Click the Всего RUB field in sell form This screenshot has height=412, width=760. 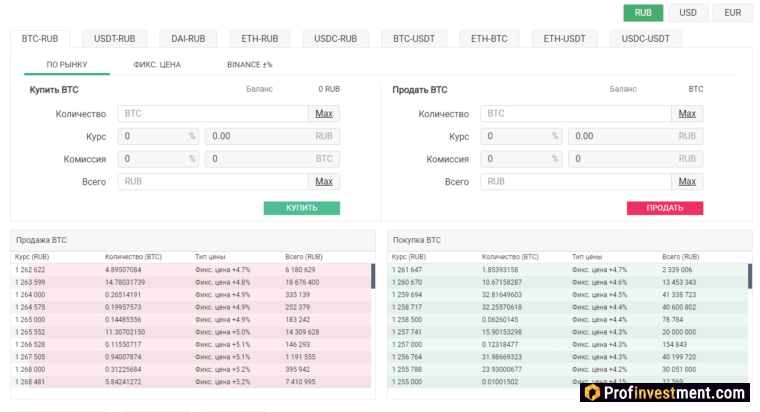point(576,182)
